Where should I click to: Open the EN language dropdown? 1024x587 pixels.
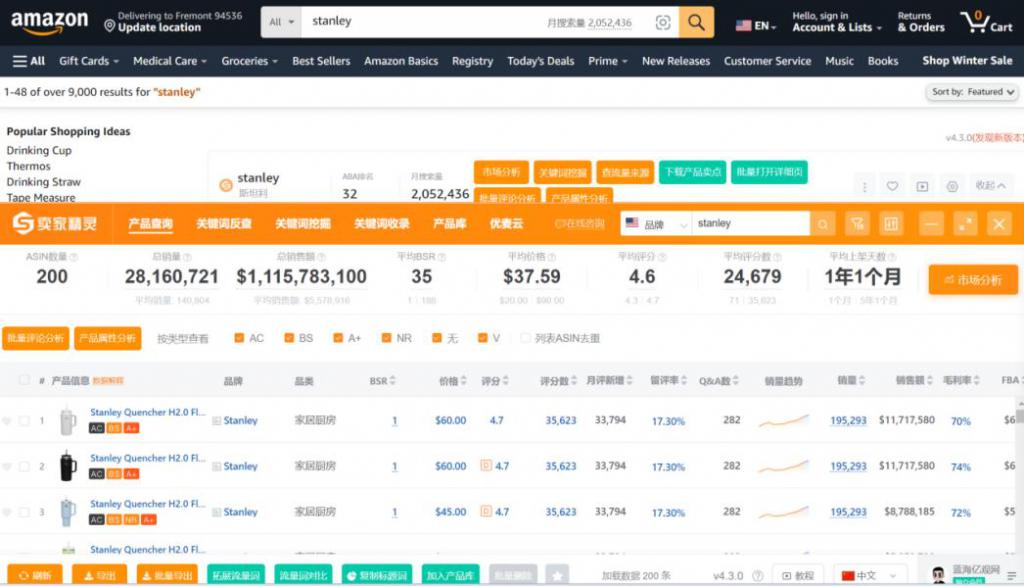(756, 25)
